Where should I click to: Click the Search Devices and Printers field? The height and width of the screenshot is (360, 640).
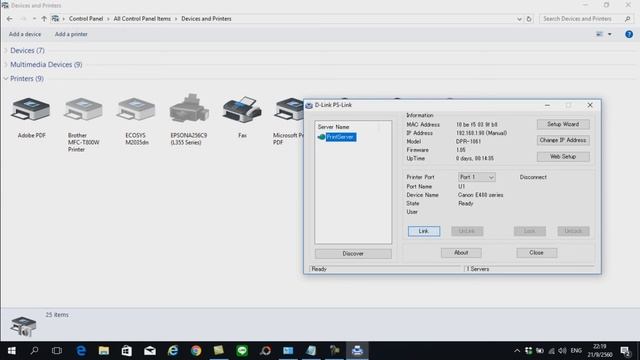586,19
